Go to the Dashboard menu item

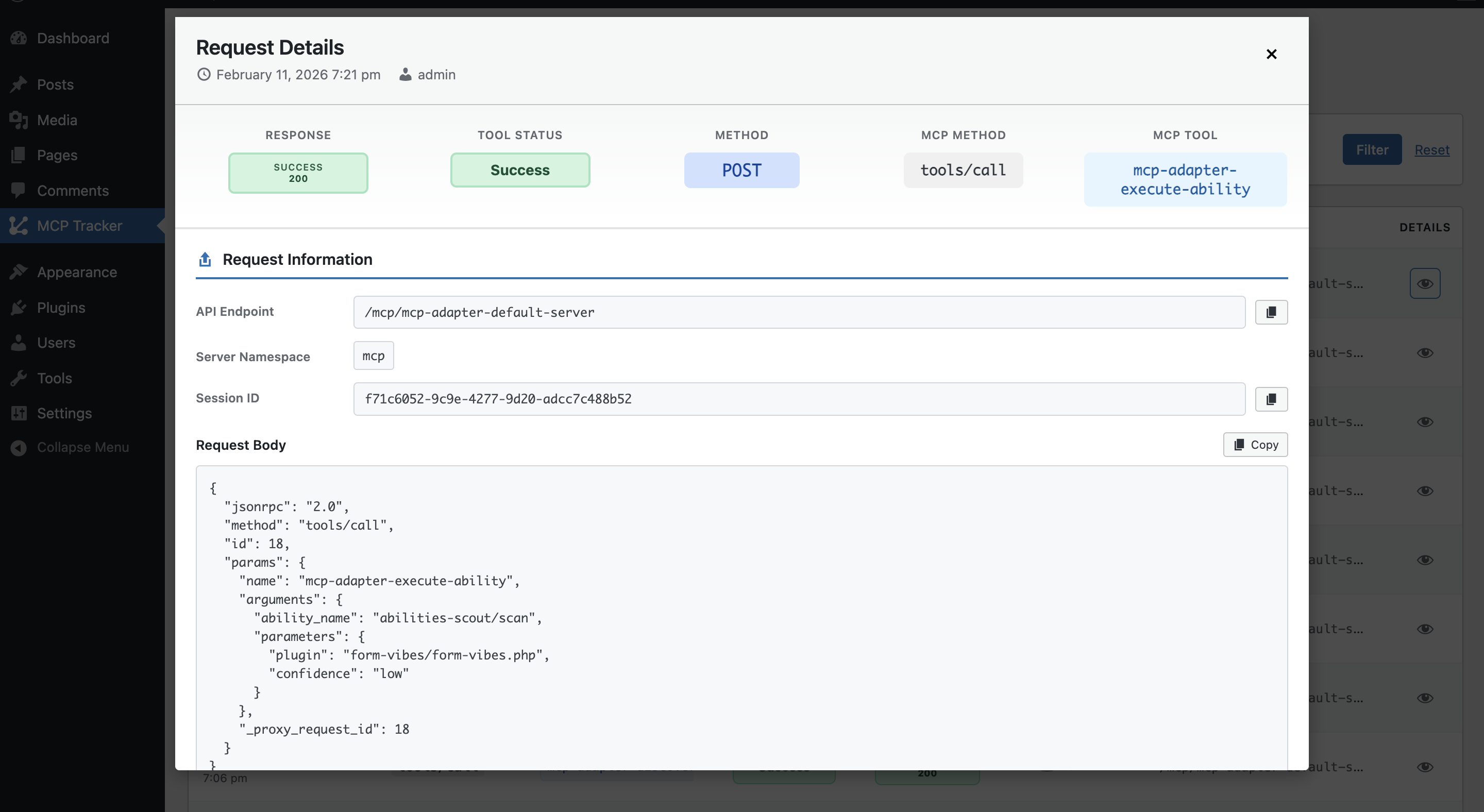click(19, 38)
